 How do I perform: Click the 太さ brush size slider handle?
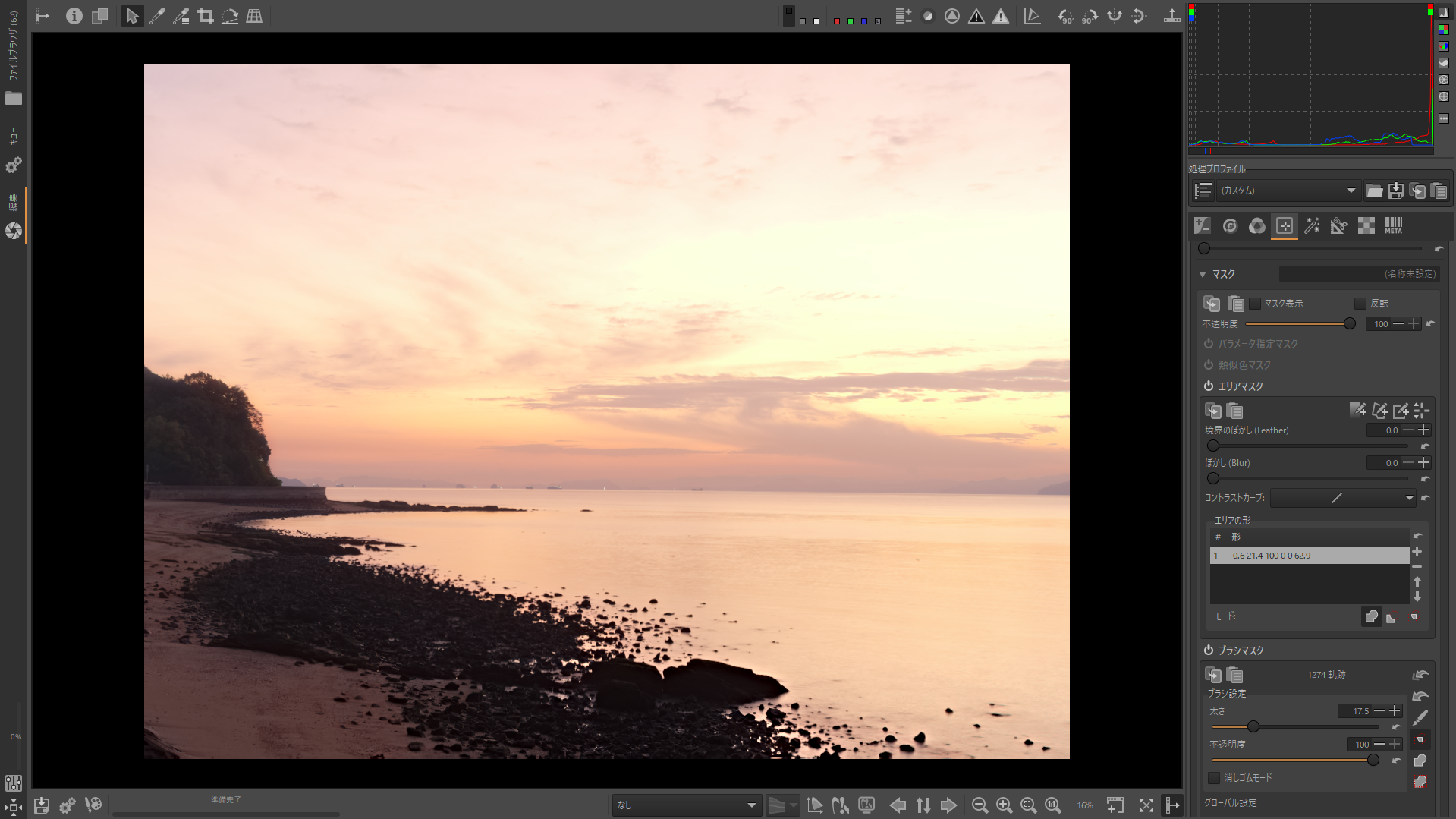click(1253, 727)
